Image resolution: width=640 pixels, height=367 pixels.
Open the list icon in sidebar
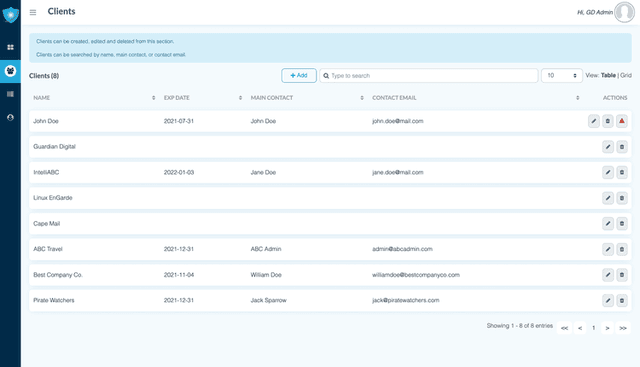(x=10, y=94)
